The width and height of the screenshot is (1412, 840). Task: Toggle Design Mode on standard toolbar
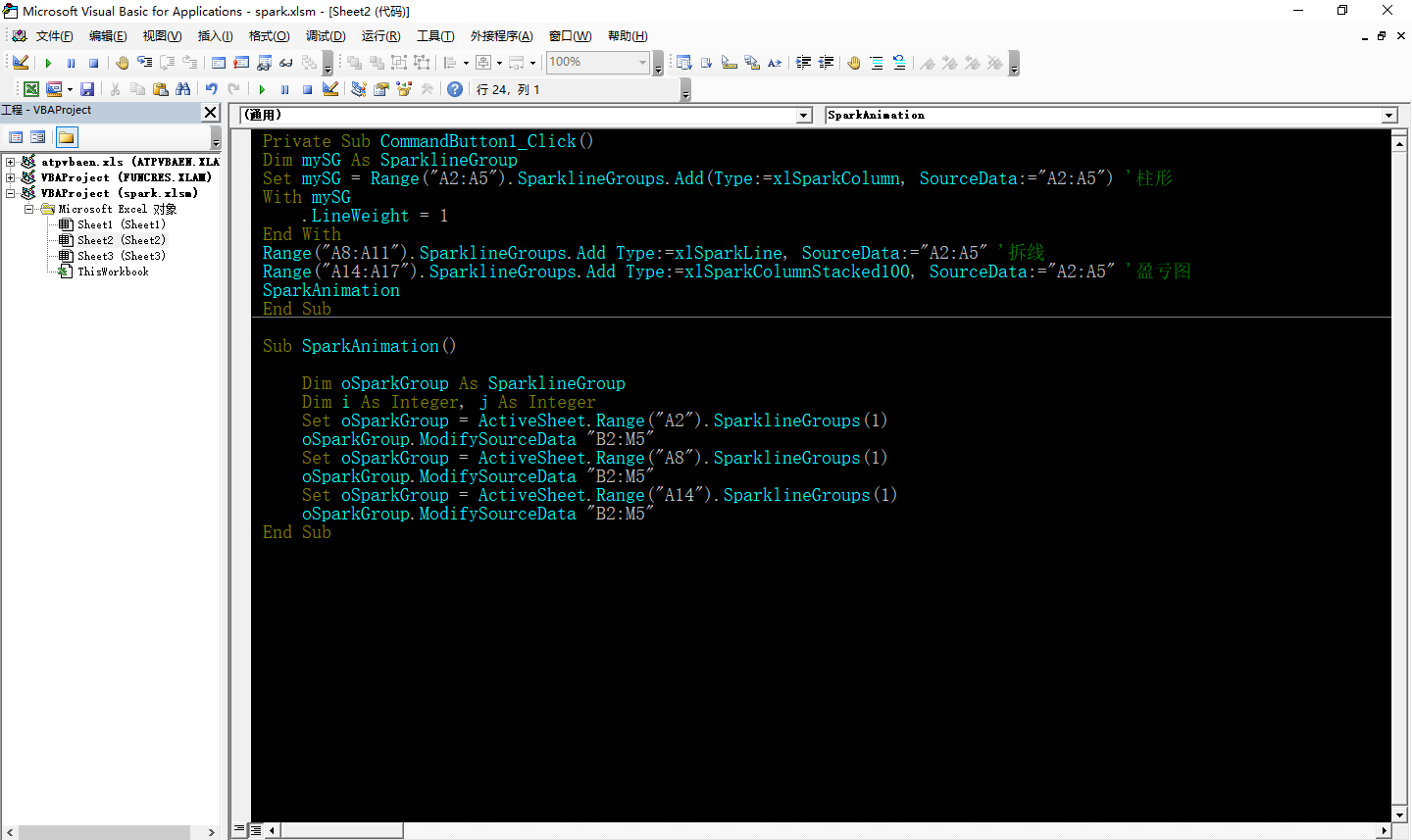330,89
